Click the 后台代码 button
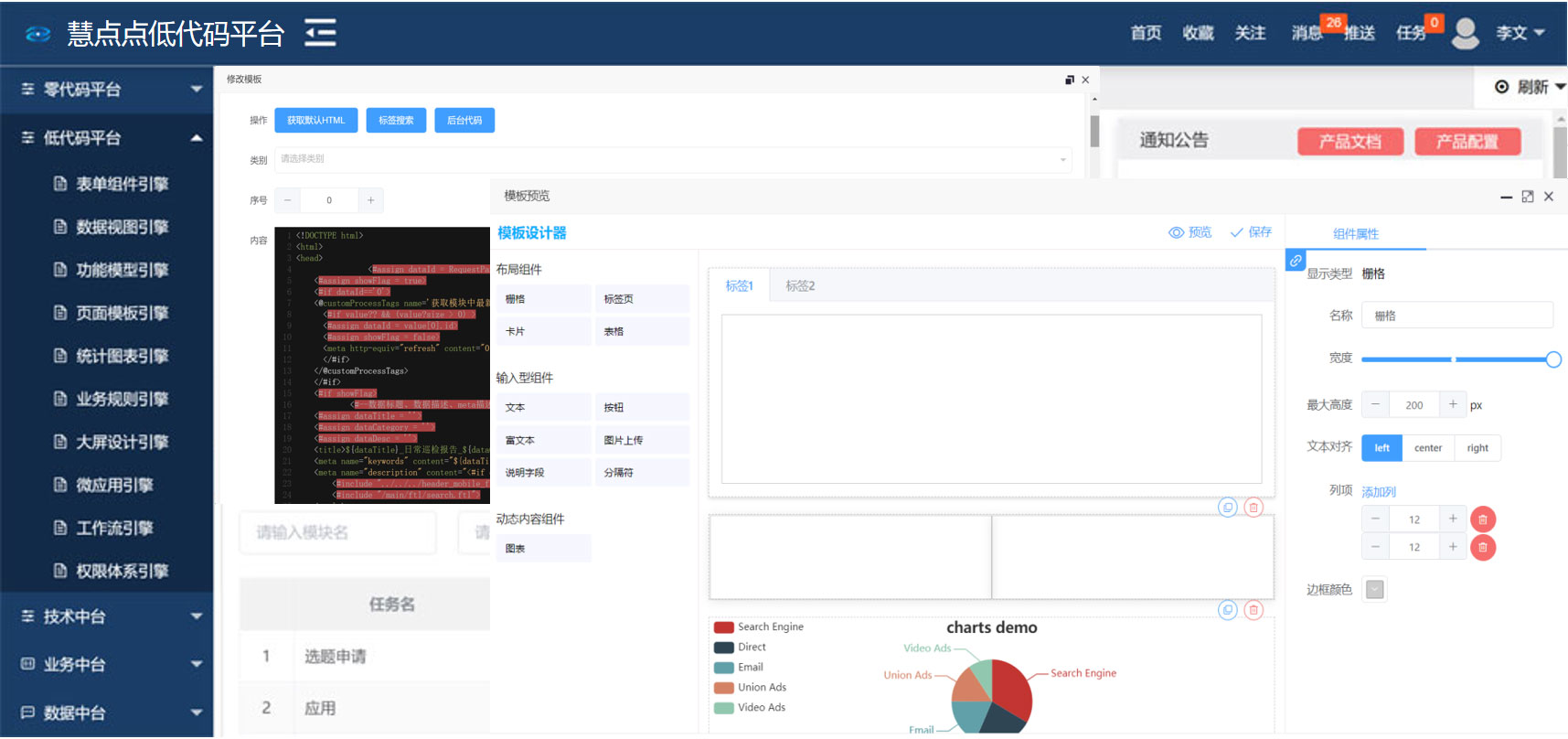Viewport: 1568px width, 739px height. pyautogui.click(x=464, y=121)
